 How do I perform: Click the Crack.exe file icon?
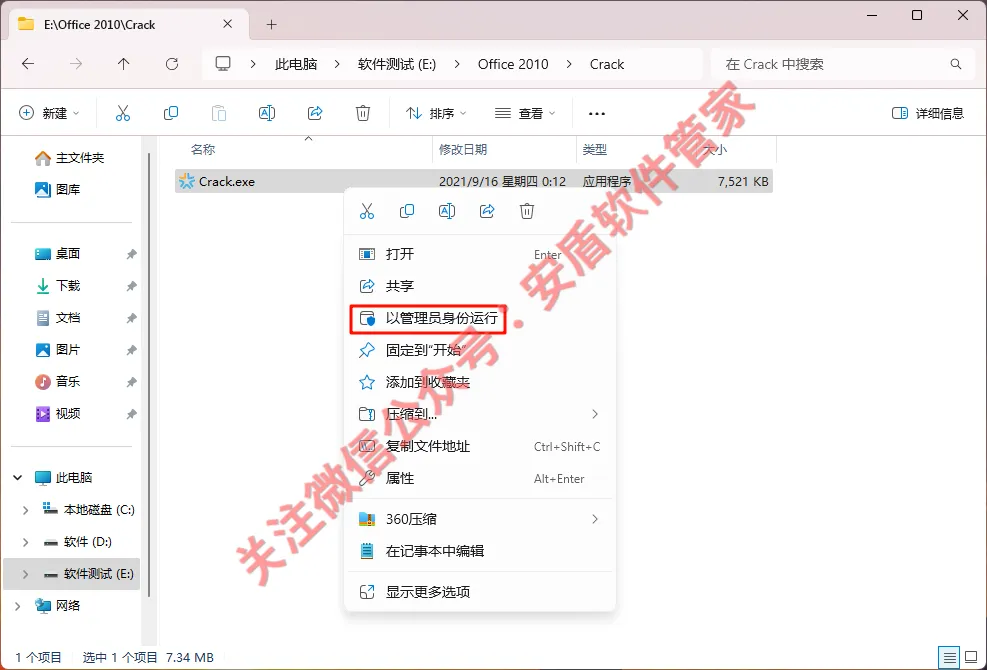point(186,181)
